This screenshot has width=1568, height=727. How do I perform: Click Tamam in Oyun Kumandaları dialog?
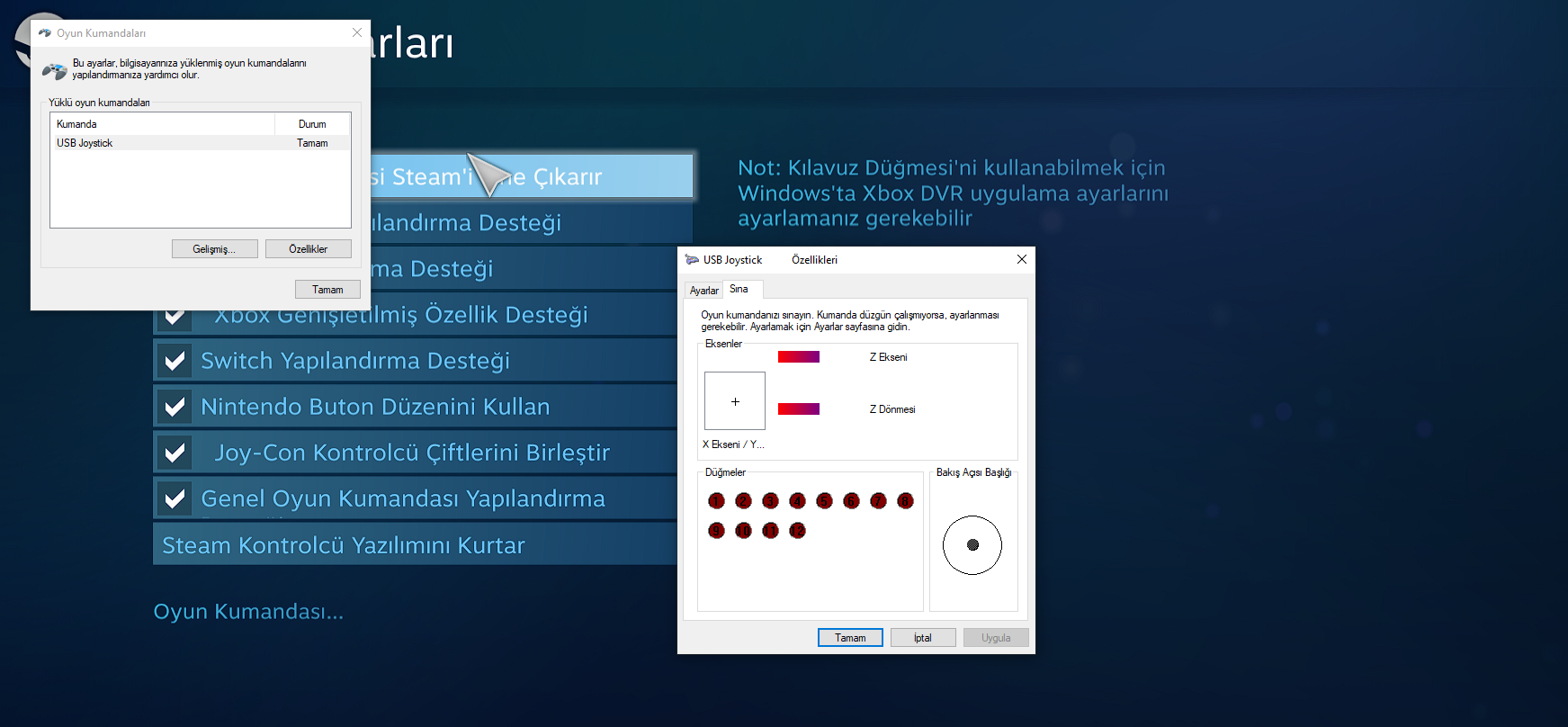pyautogui.click(x=327, y=290)
